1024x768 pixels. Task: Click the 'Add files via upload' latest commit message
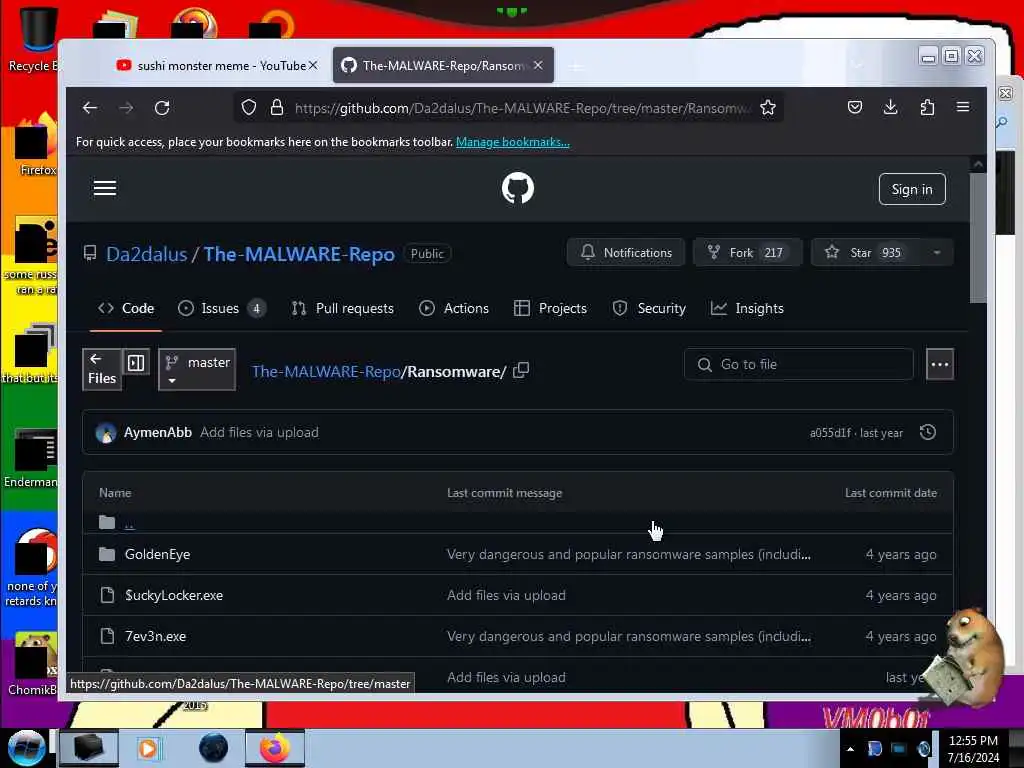[x=259, y=432]
